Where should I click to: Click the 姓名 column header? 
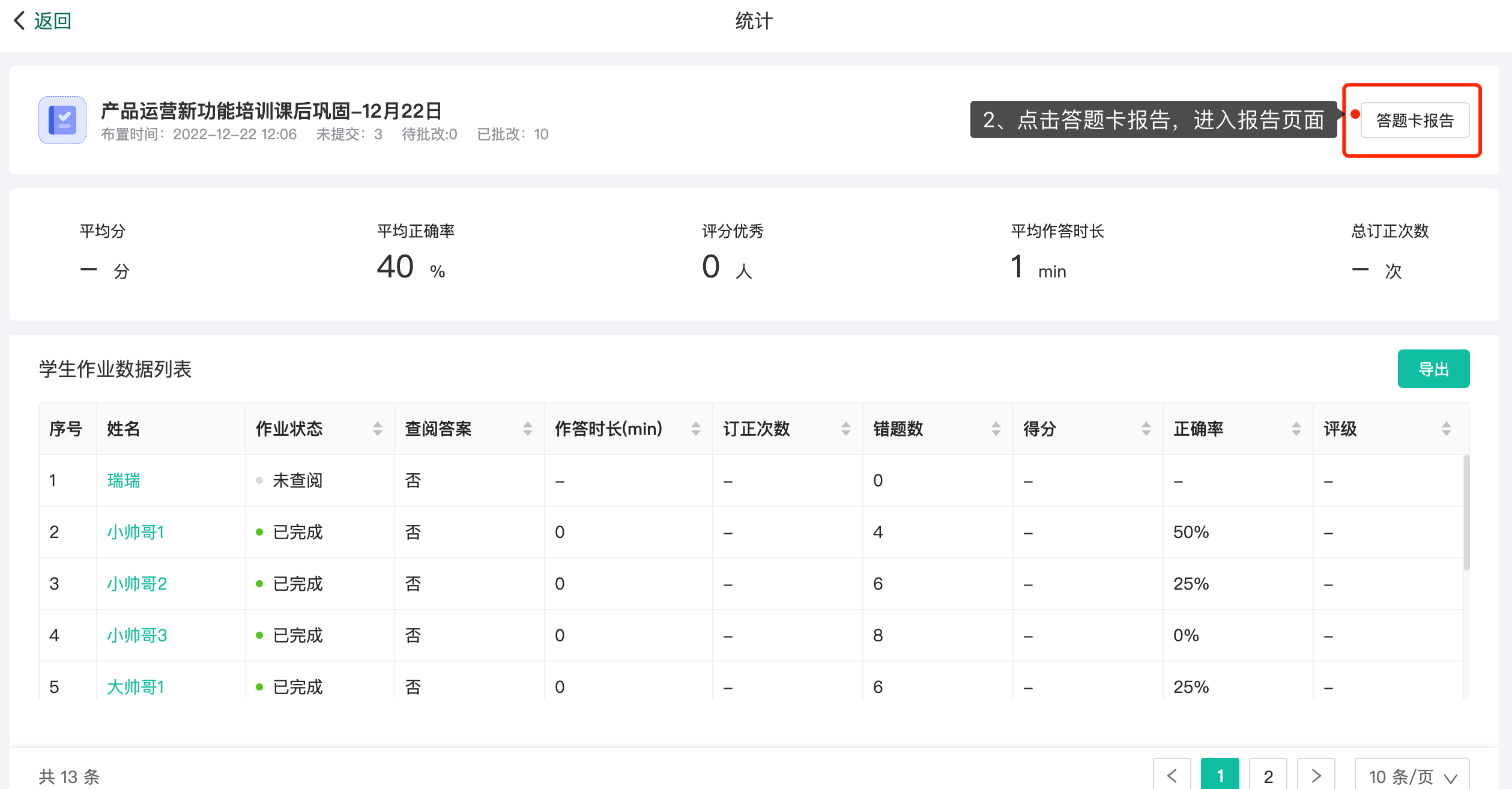pyautogui.click(x=123, y=429)
